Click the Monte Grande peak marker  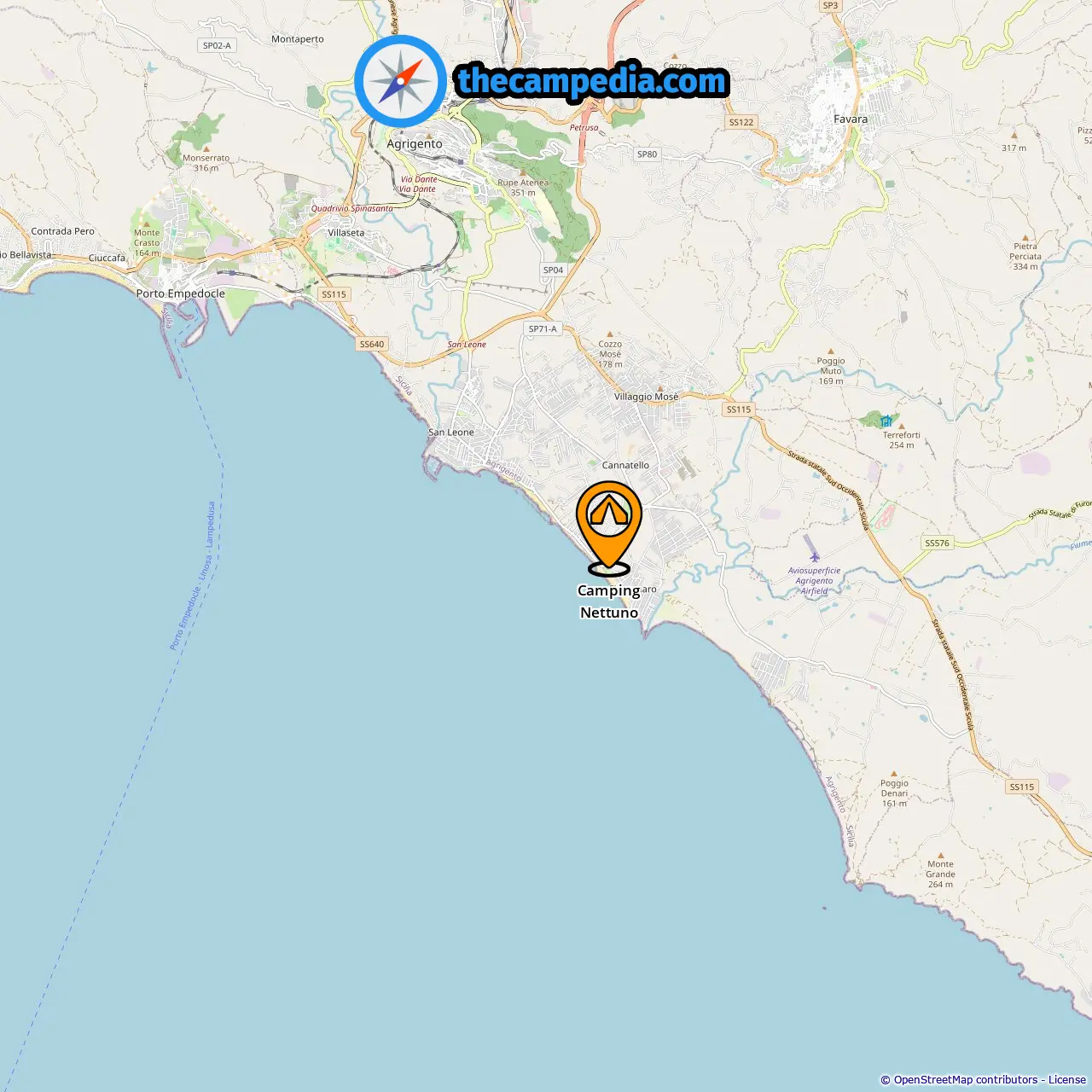(x=940, y=854)
